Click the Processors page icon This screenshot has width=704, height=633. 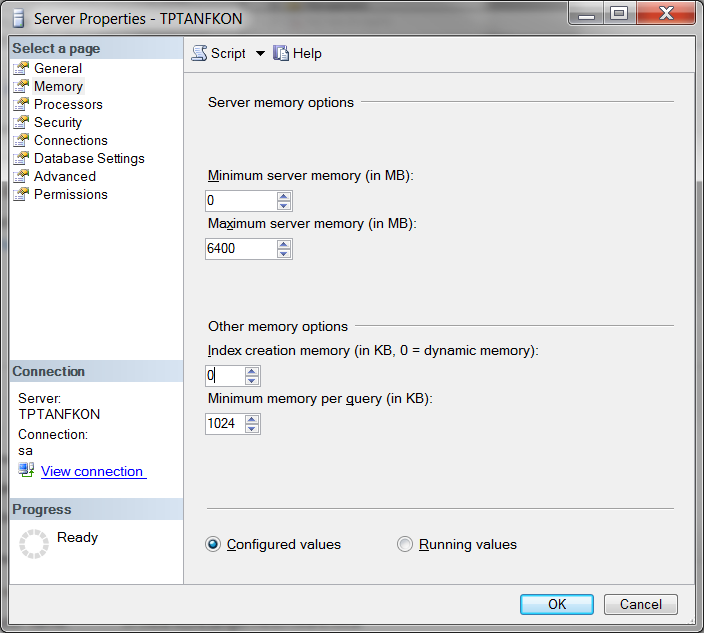click(x=21, y=104)
